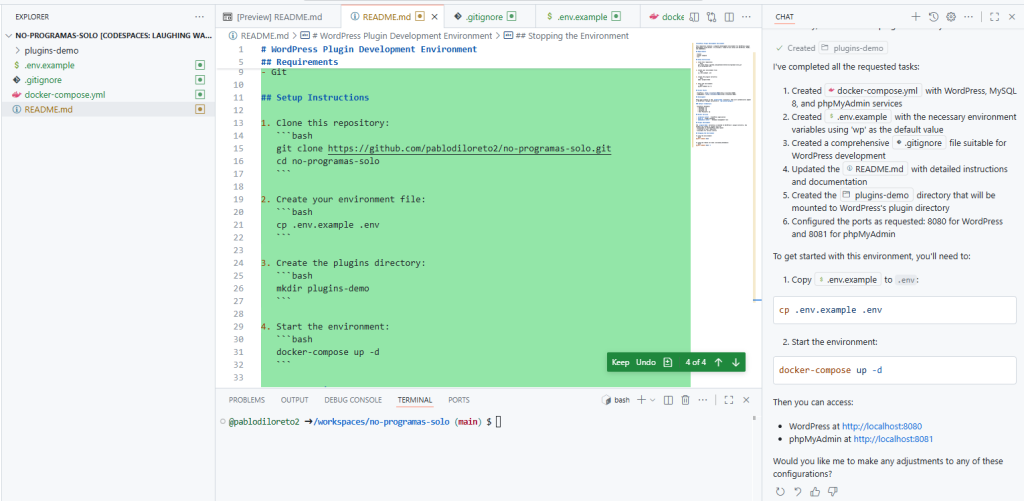Image resolution: width=1024 pixels, height=501 pixels.
Task: Give thumbs up to the chat response
Action: point(816,491)
